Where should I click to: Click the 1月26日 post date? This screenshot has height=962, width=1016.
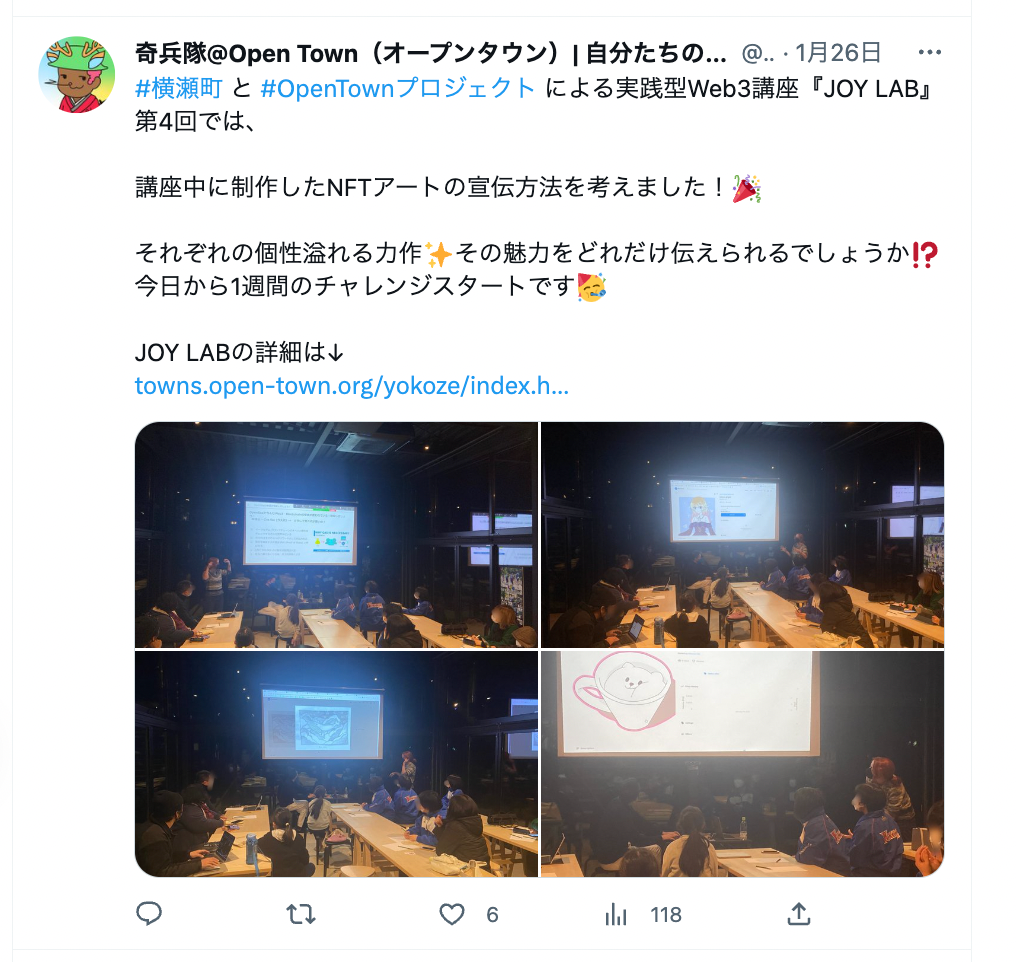coord(838,52)
